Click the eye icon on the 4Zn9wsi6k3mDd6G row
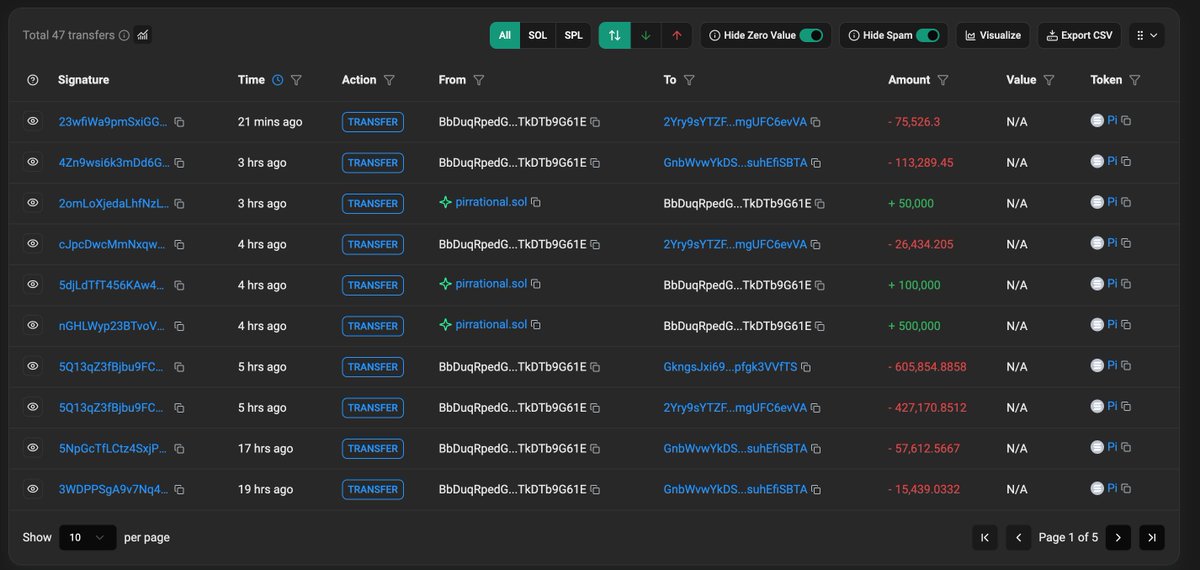This screenshot has height=570, width=1200. pyautogui.click(x=33, y=162)
